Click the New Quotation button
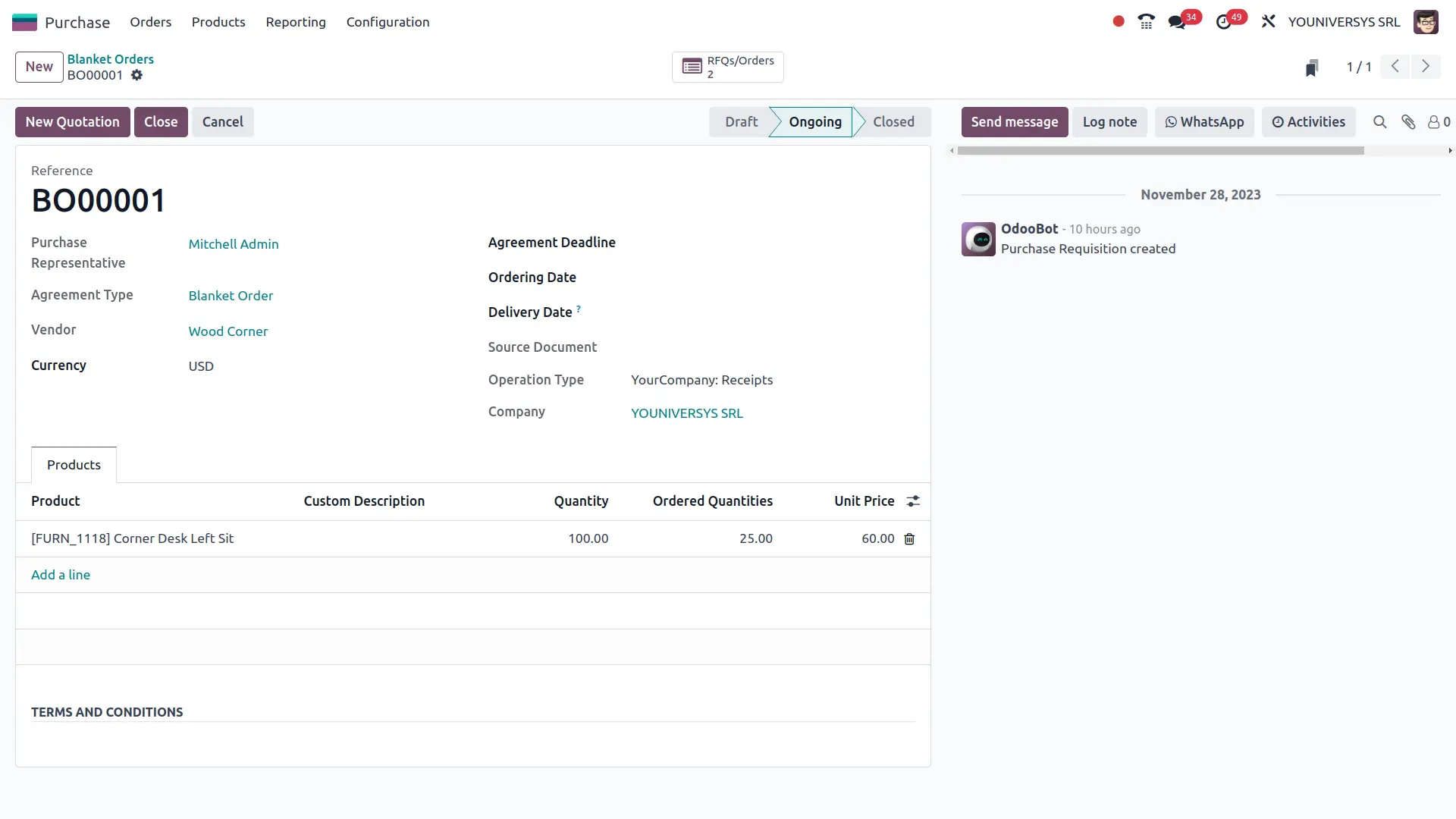This screenshot has height=819, width=1456. 73,122
